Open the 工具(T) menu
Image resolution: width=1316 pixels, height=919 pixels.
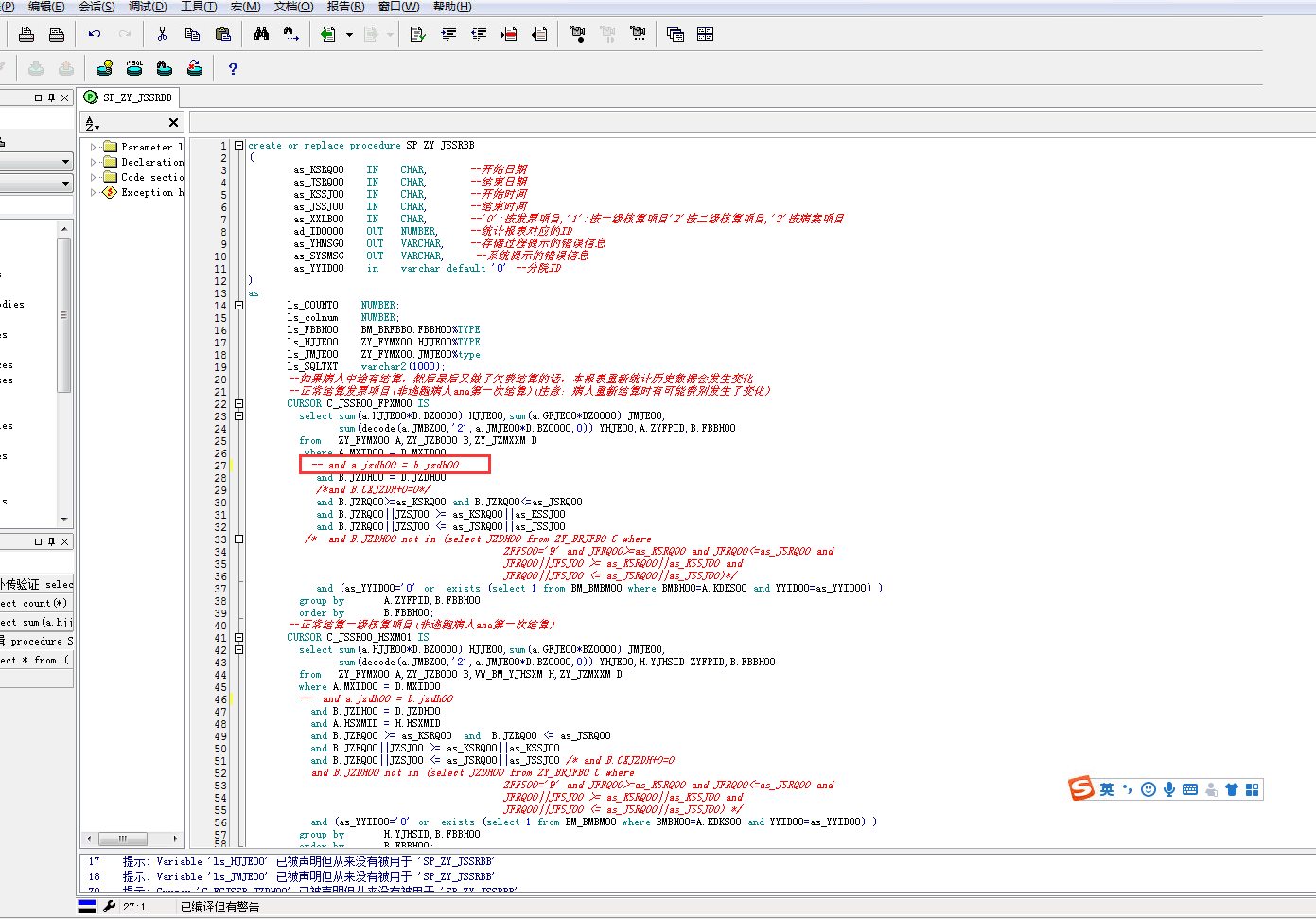pyautogui.click(x=199, y=7)
